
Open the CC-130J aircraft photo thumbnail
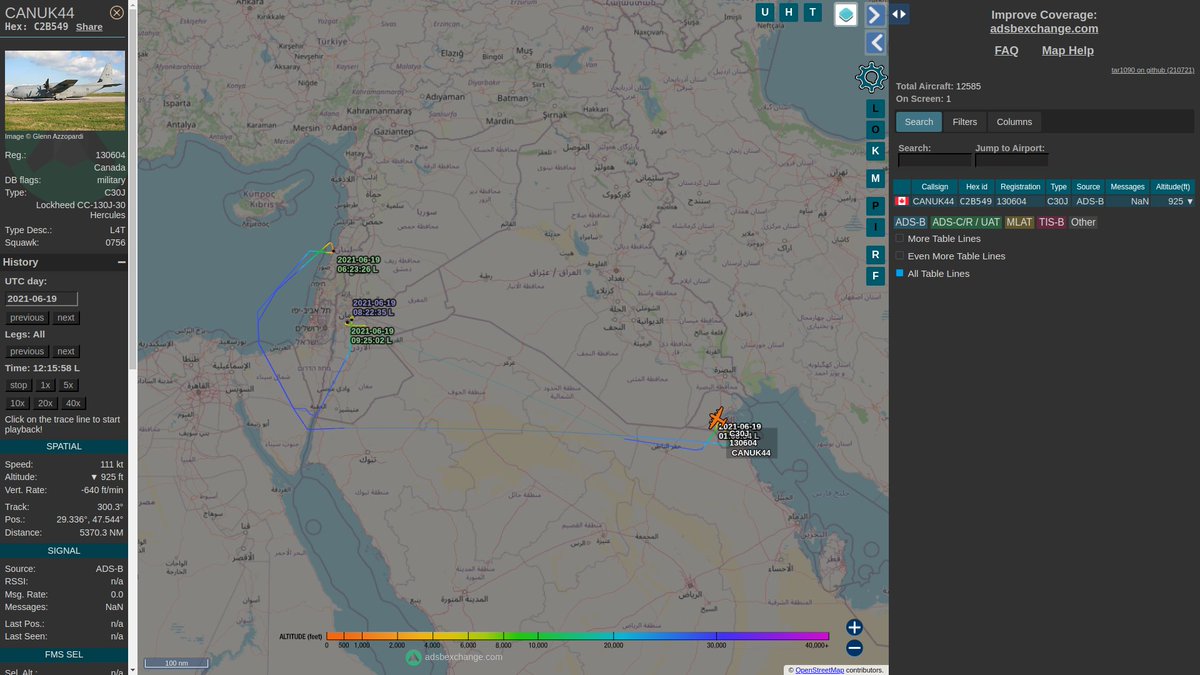tap(65, 91)
